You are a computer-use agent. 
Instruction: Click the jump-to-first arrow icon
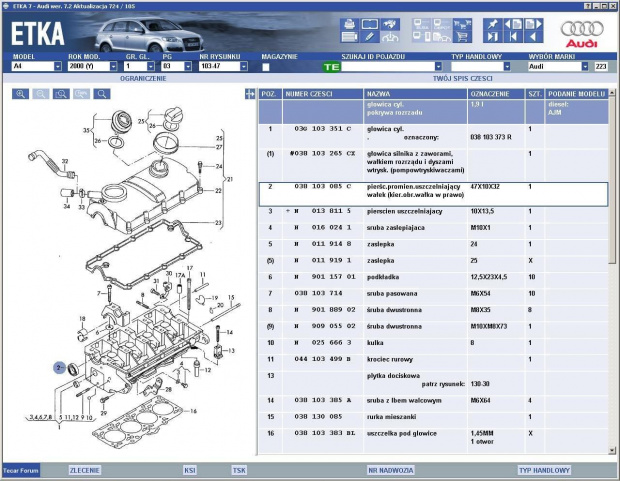(x=513, y=37)
